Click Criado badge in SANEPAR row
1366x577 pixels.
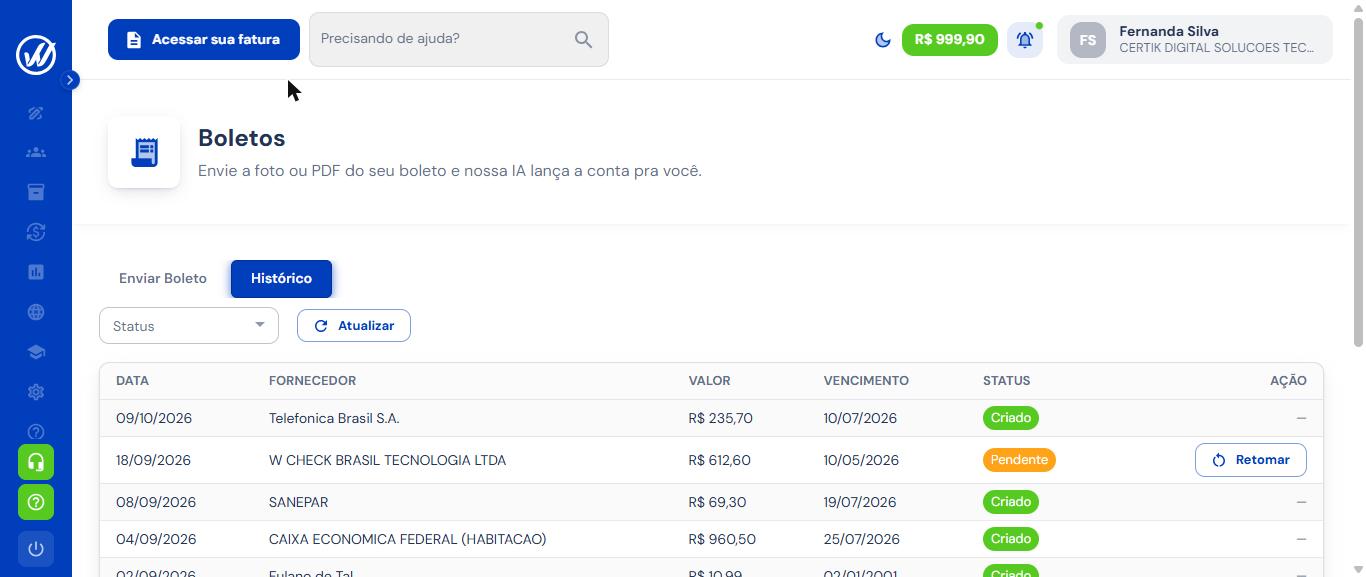(1011, 502)
